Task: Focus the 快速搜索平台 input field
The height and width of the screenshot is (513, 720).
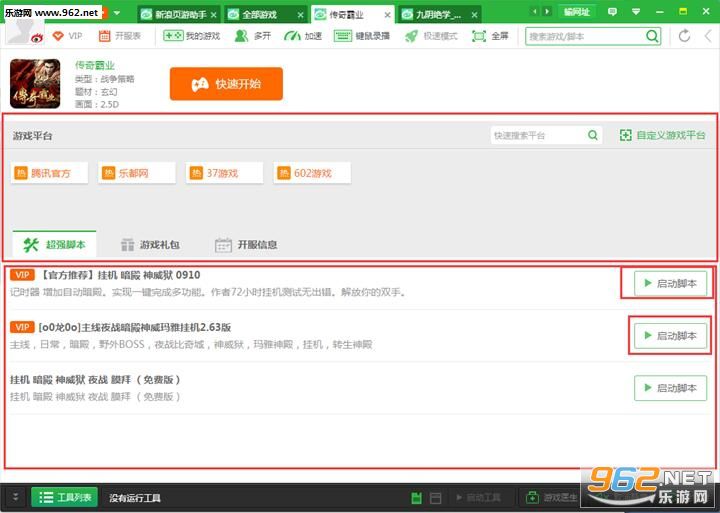Action: point(538,135)
